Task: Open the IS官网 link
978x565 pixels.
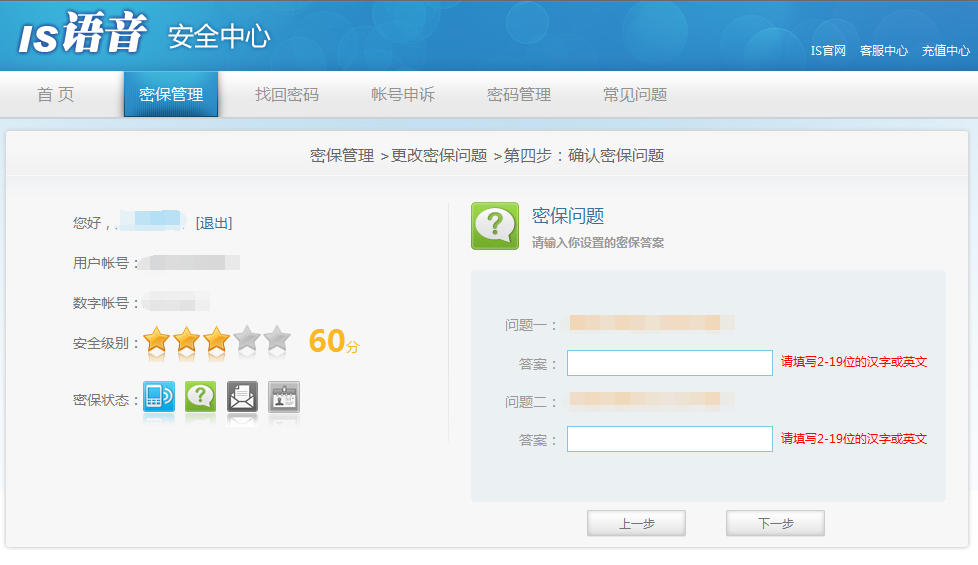Action: coord(828,51)
